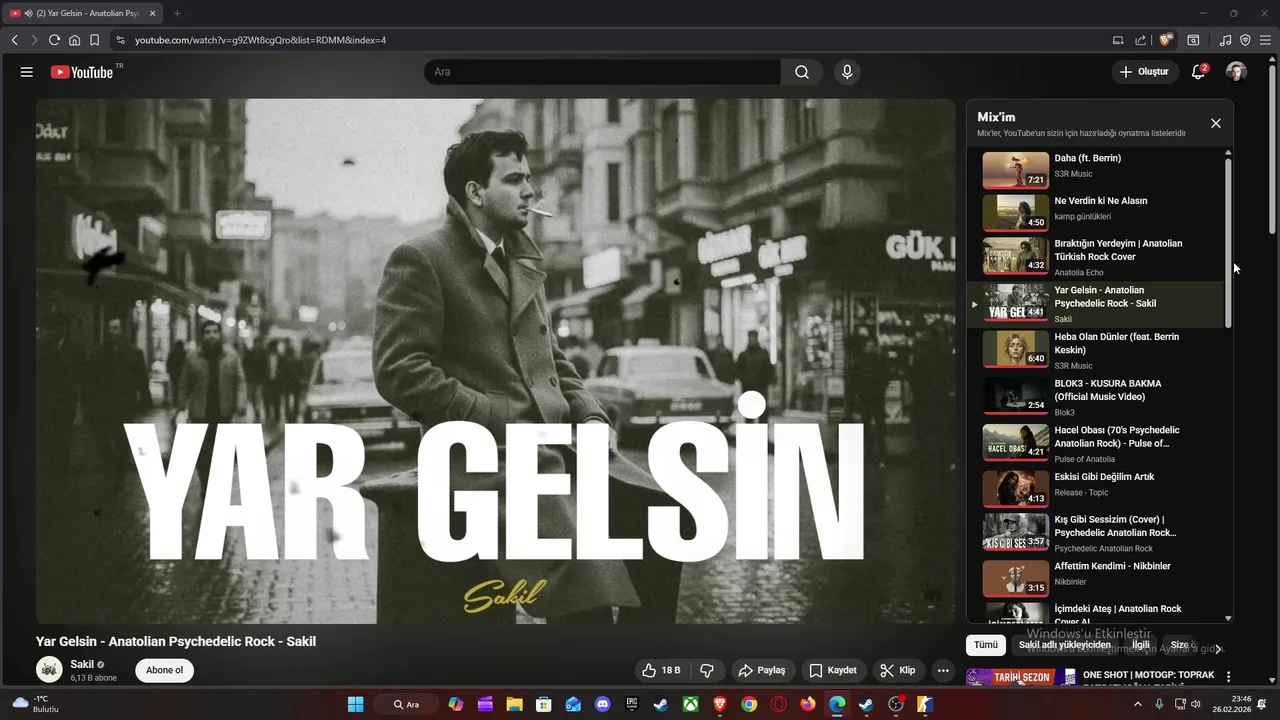Play Eskisi Gibi Değilim Artık
The height and width of the screenshot is (720, 1280).
click(x=1095, y=488)
